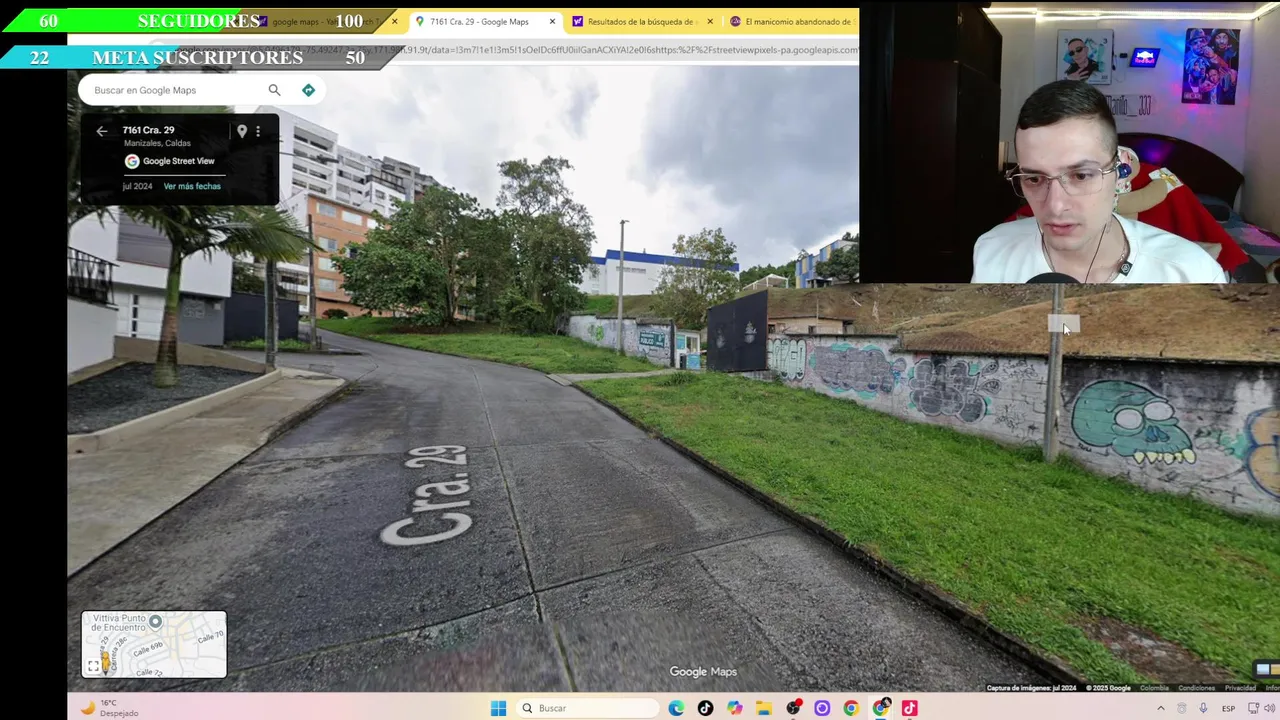Open the three-dot menu in Street View panel
This screenshot has height=720, width=1280.
coord(258,131)
